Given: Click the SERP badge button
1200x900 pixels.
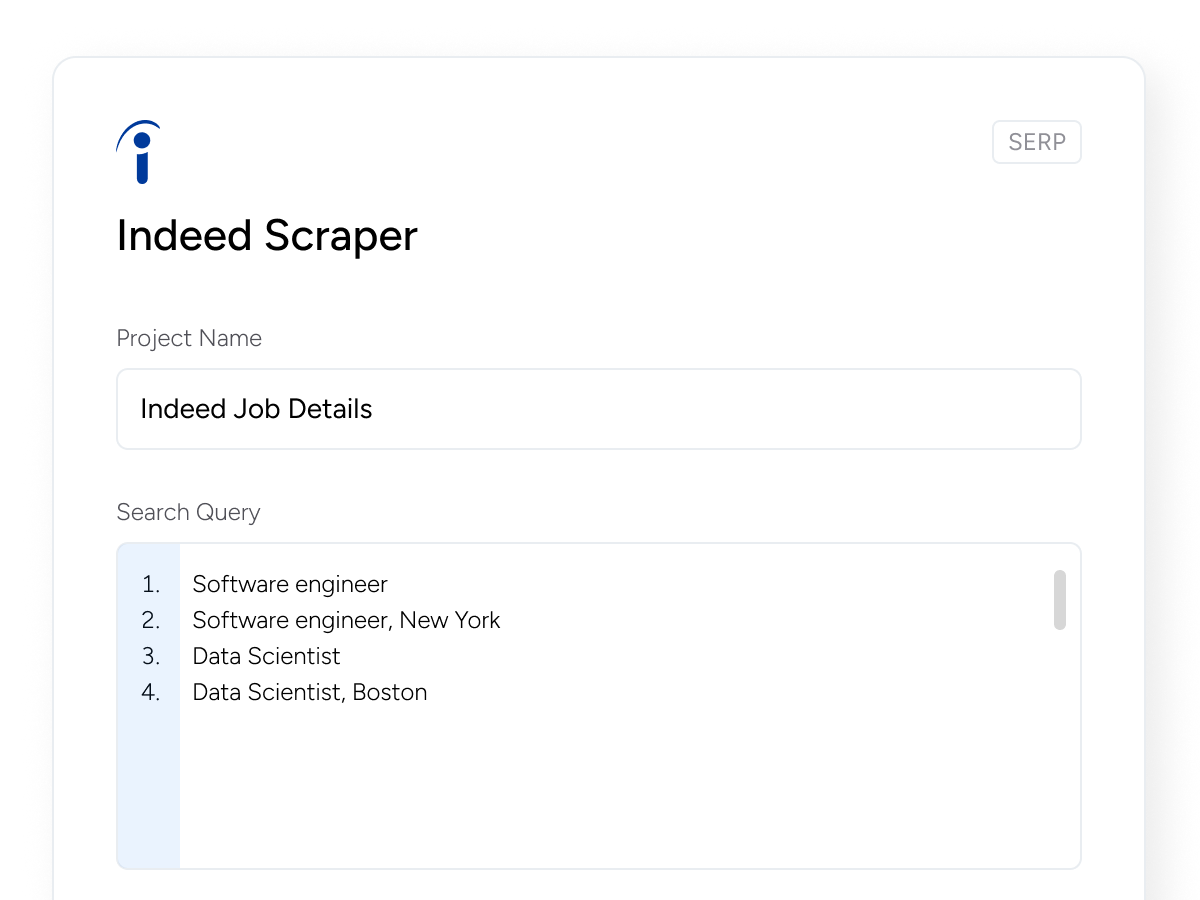Looking at the screenshot, I should [1036, 142].
